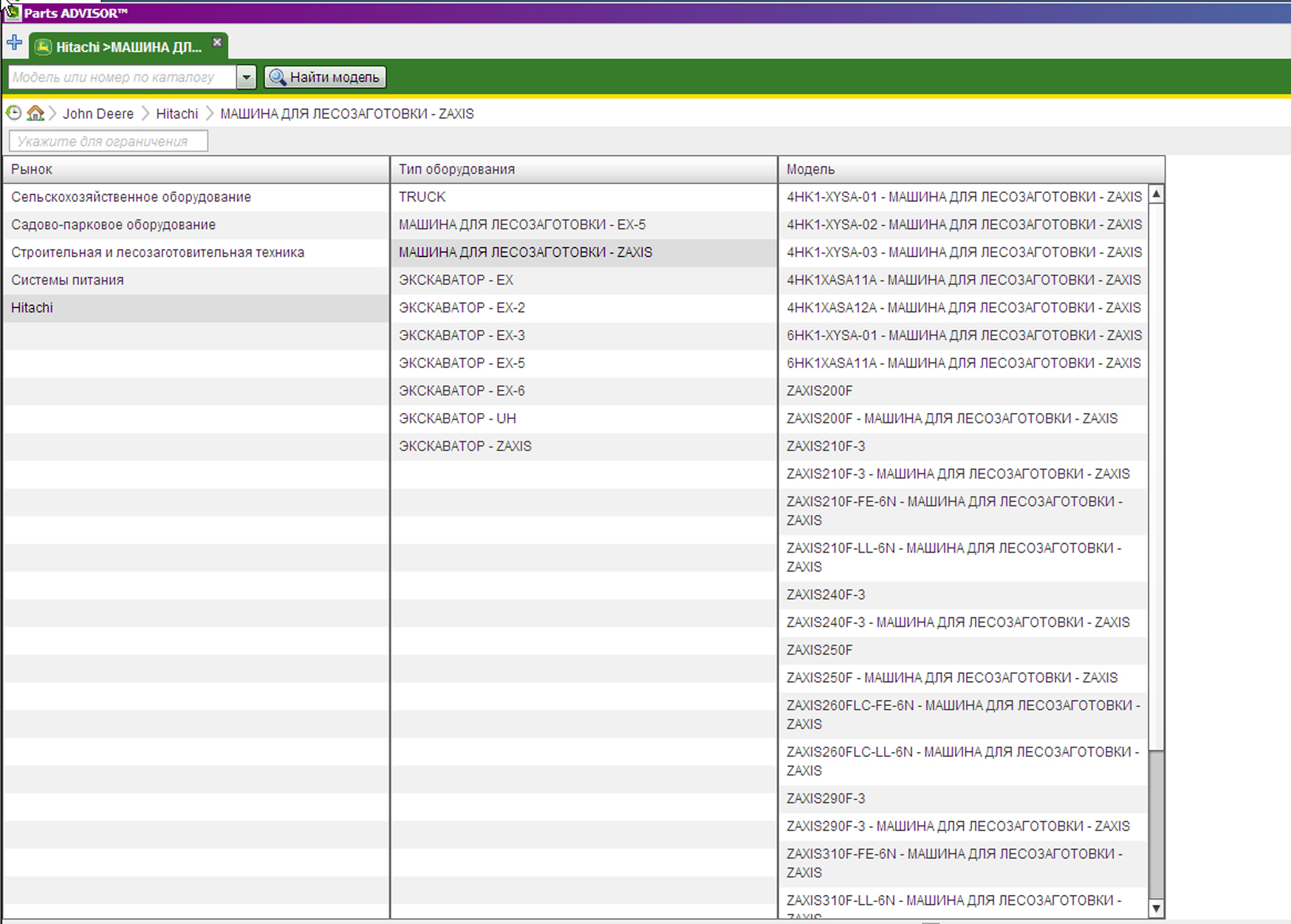The height and width of the screenshot is (924, 1291).
Task: Close the Hitachi tab
Action: pos(217,43)
